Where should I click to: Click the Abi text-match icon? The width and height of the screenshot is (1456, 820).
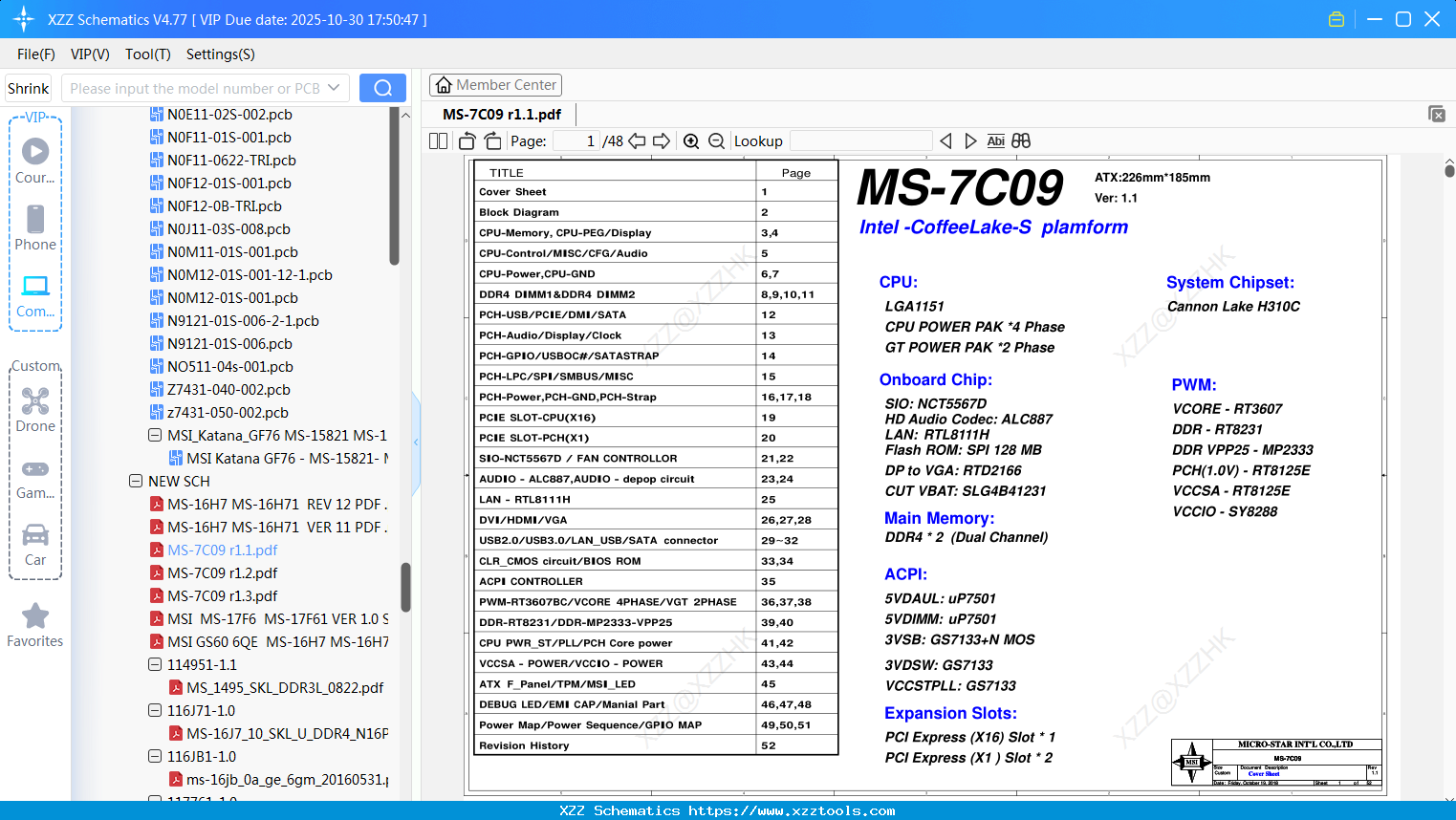(x=995, y=141)
